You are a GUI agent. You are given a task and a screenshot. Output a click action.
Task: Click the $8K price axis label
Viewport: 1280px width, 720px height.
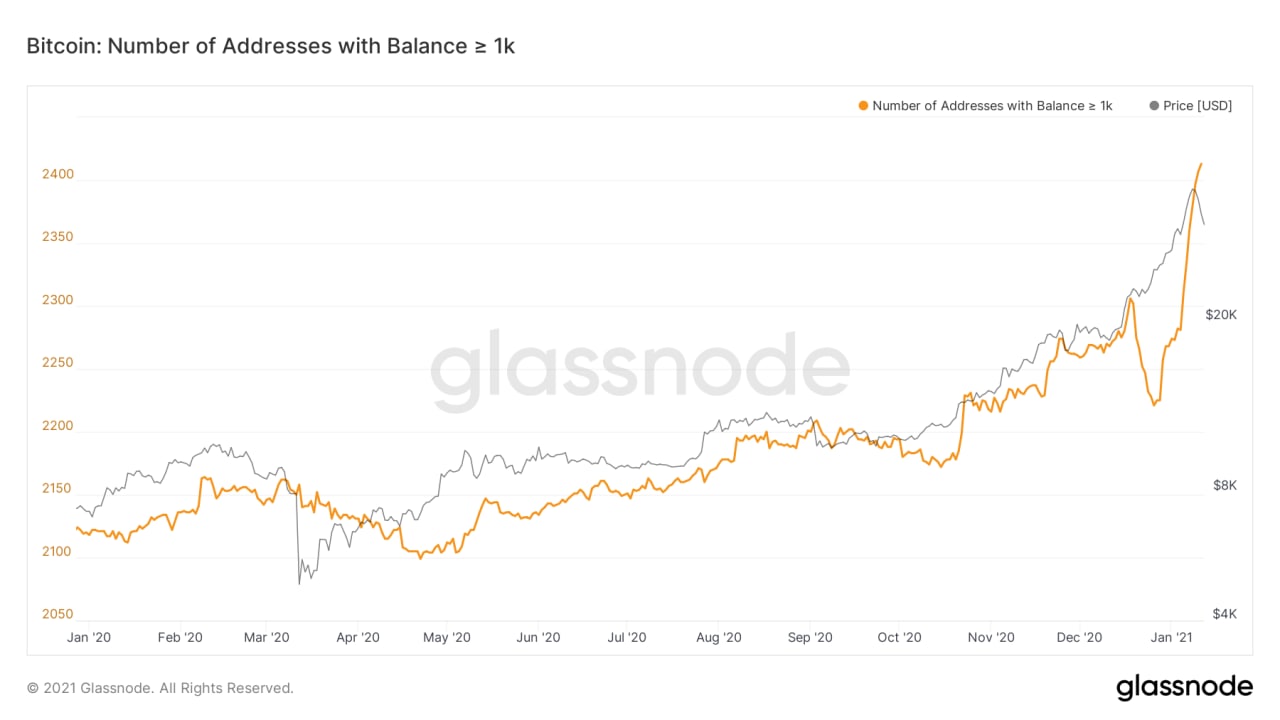1225,485
